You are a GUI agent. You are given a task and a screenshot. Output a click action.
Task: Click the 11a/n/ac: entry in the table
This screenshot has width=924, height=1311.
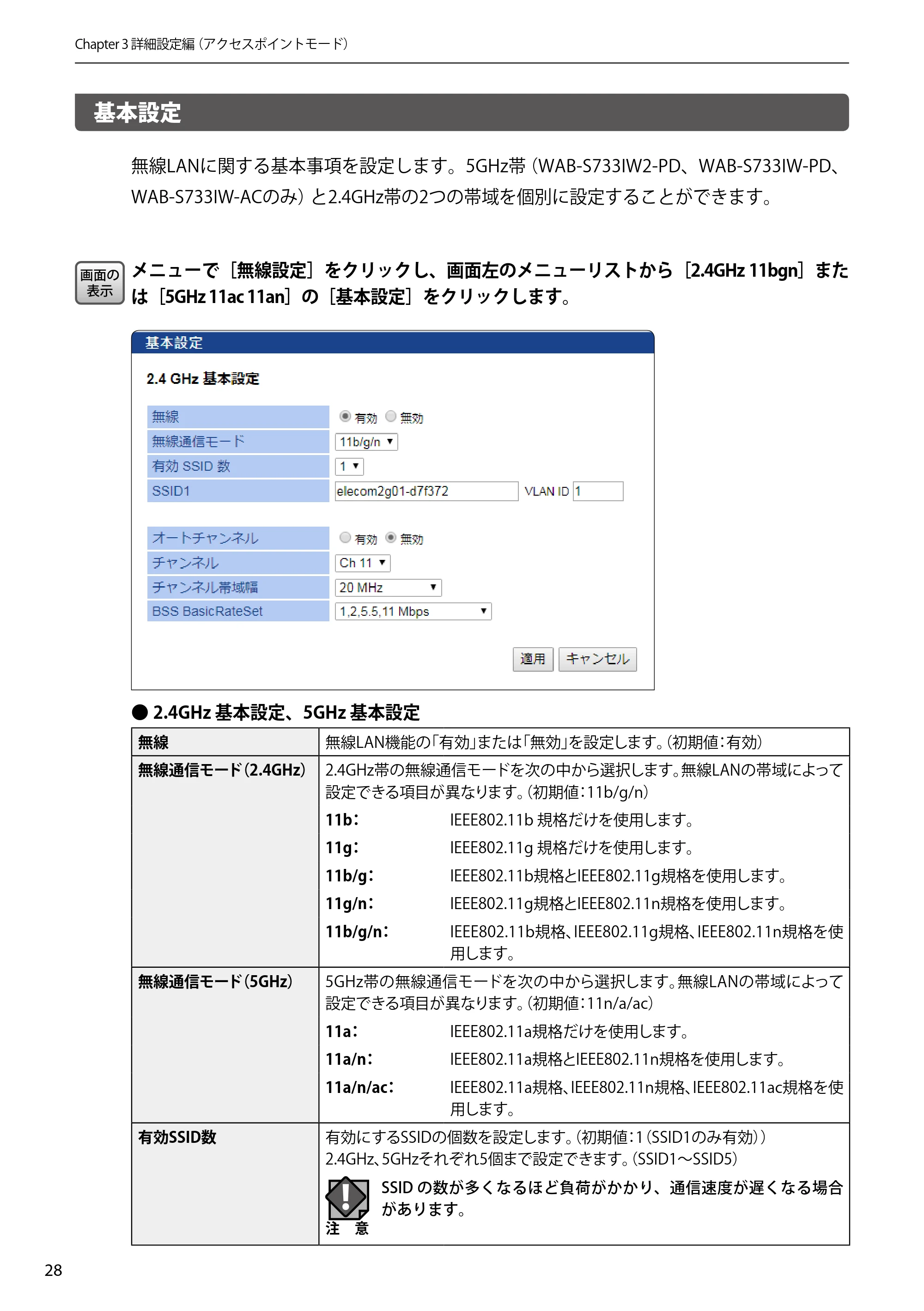coord(360,1087)
